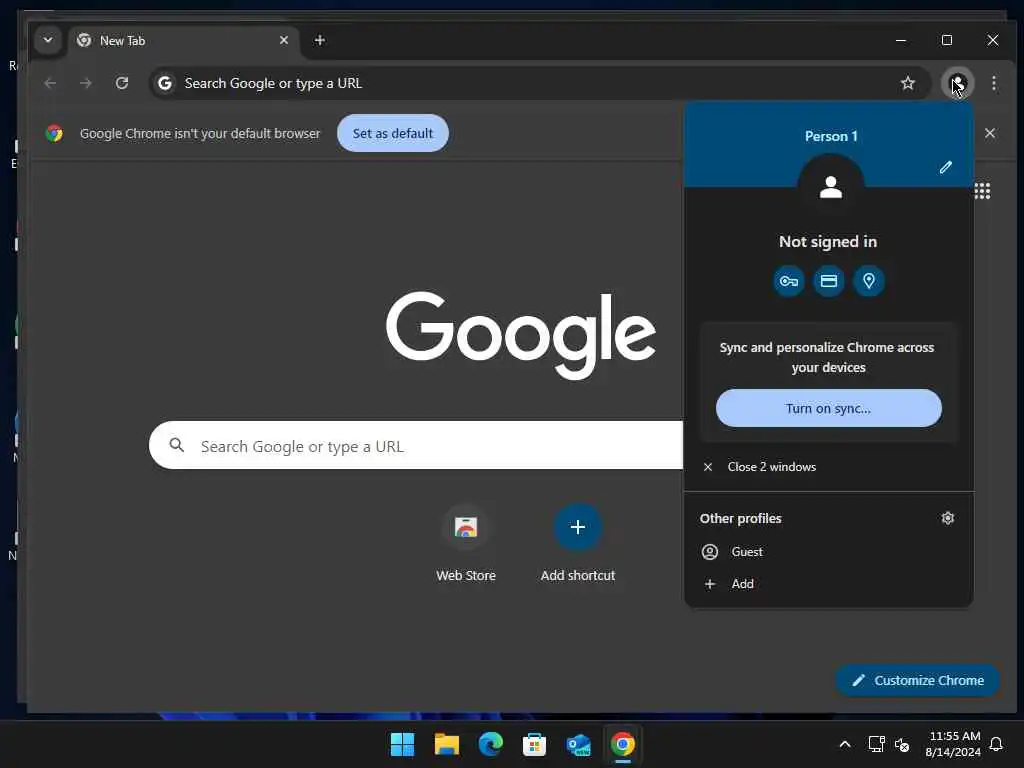Open a new tab with plus button
This screenshot has width=1024, height=768.
[x=319, y=40]
